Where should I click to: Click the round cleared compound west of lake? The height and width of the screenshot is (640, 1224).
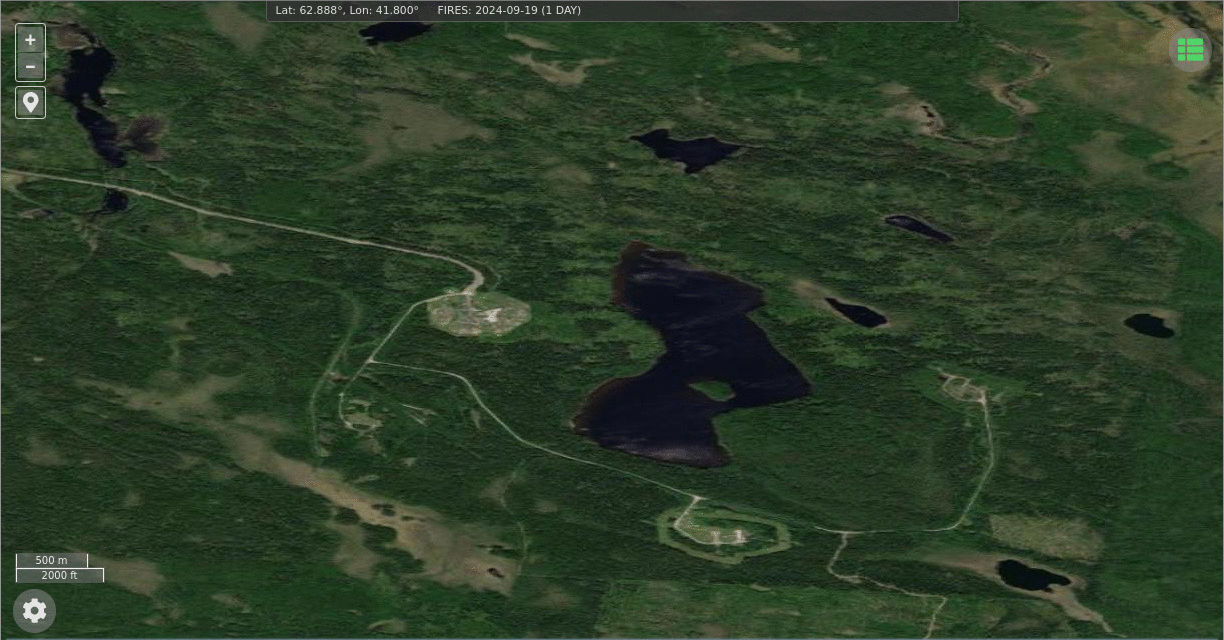click(478, 313)
